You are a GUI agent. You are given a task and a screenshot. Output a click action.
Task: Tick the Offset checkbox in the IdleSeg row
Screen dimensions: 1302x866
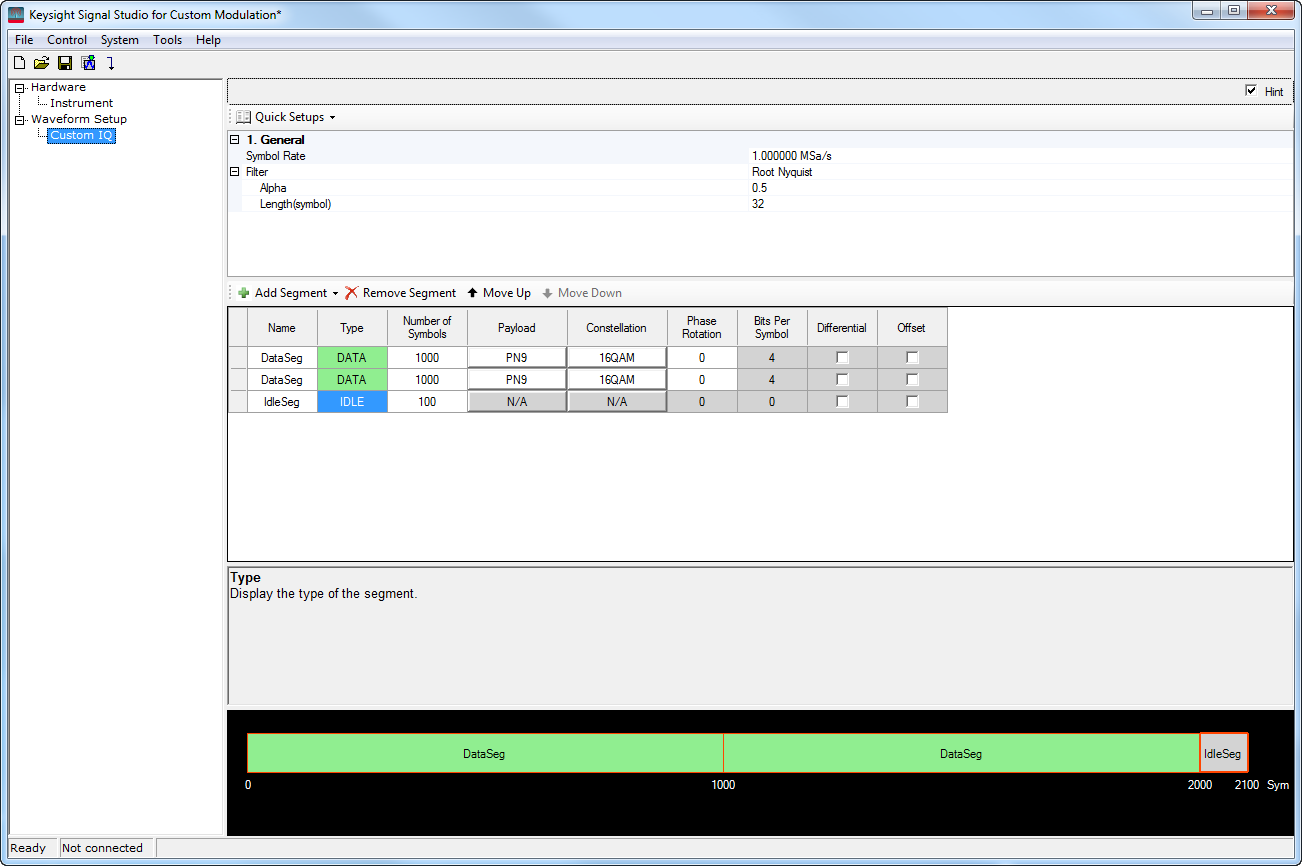click(912, 401)
